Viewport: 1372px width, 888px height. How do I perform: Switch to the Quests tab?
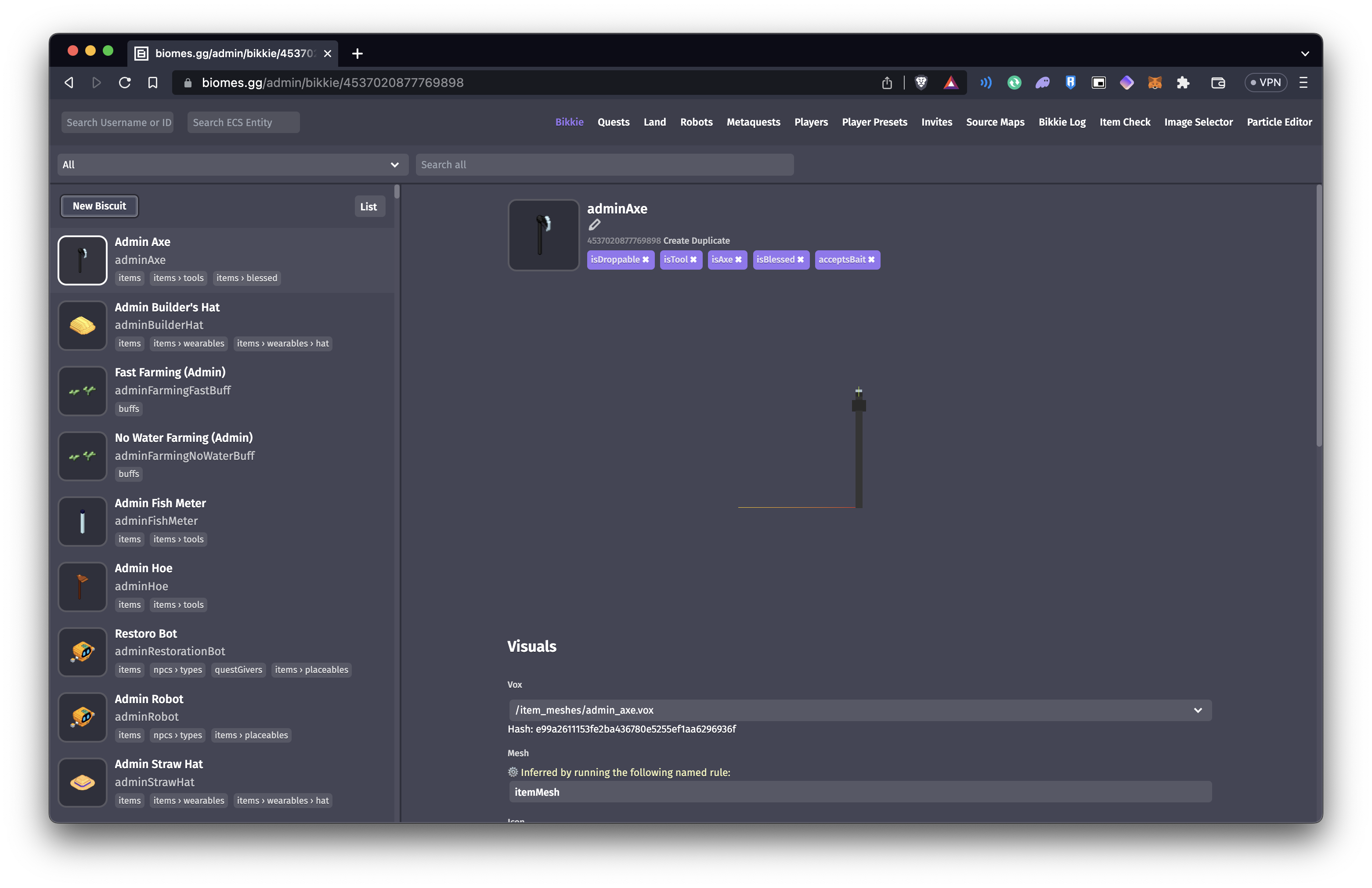[613, 122]
